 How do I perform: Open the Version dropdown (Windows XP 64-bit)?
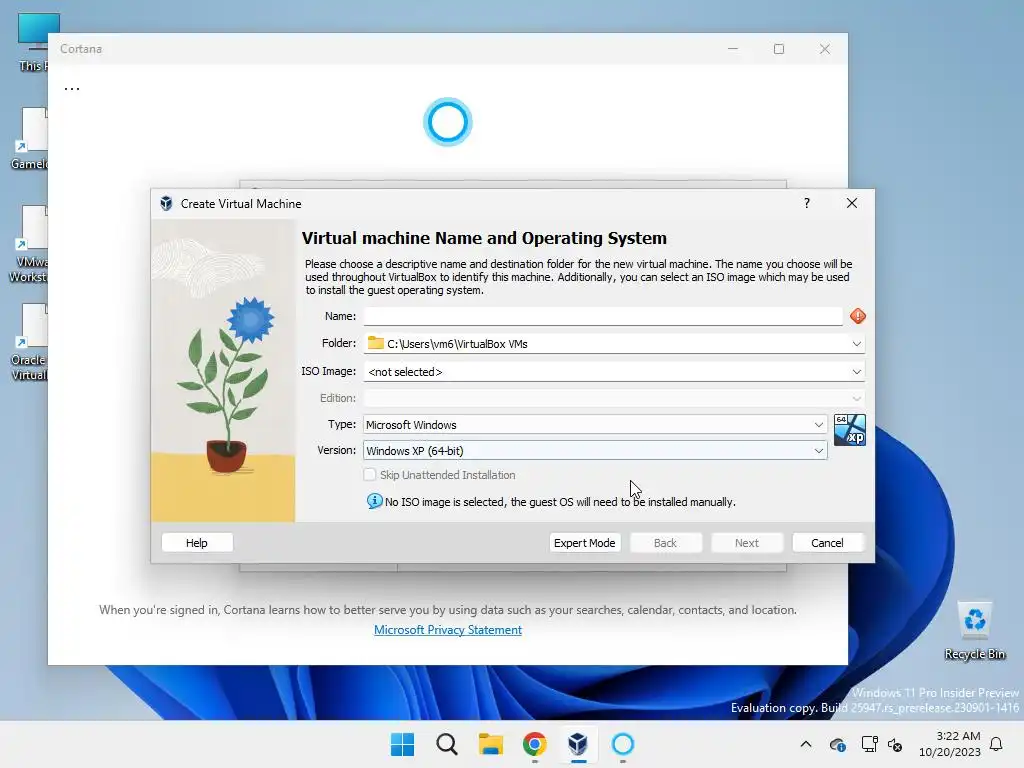tap(595, 451)
